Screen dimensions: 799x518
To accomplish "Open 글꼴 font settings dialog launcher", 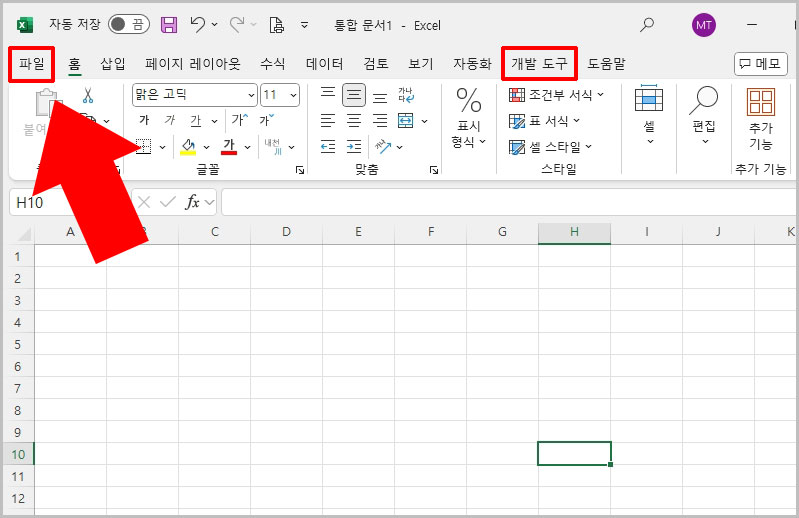I will [300, 170].
